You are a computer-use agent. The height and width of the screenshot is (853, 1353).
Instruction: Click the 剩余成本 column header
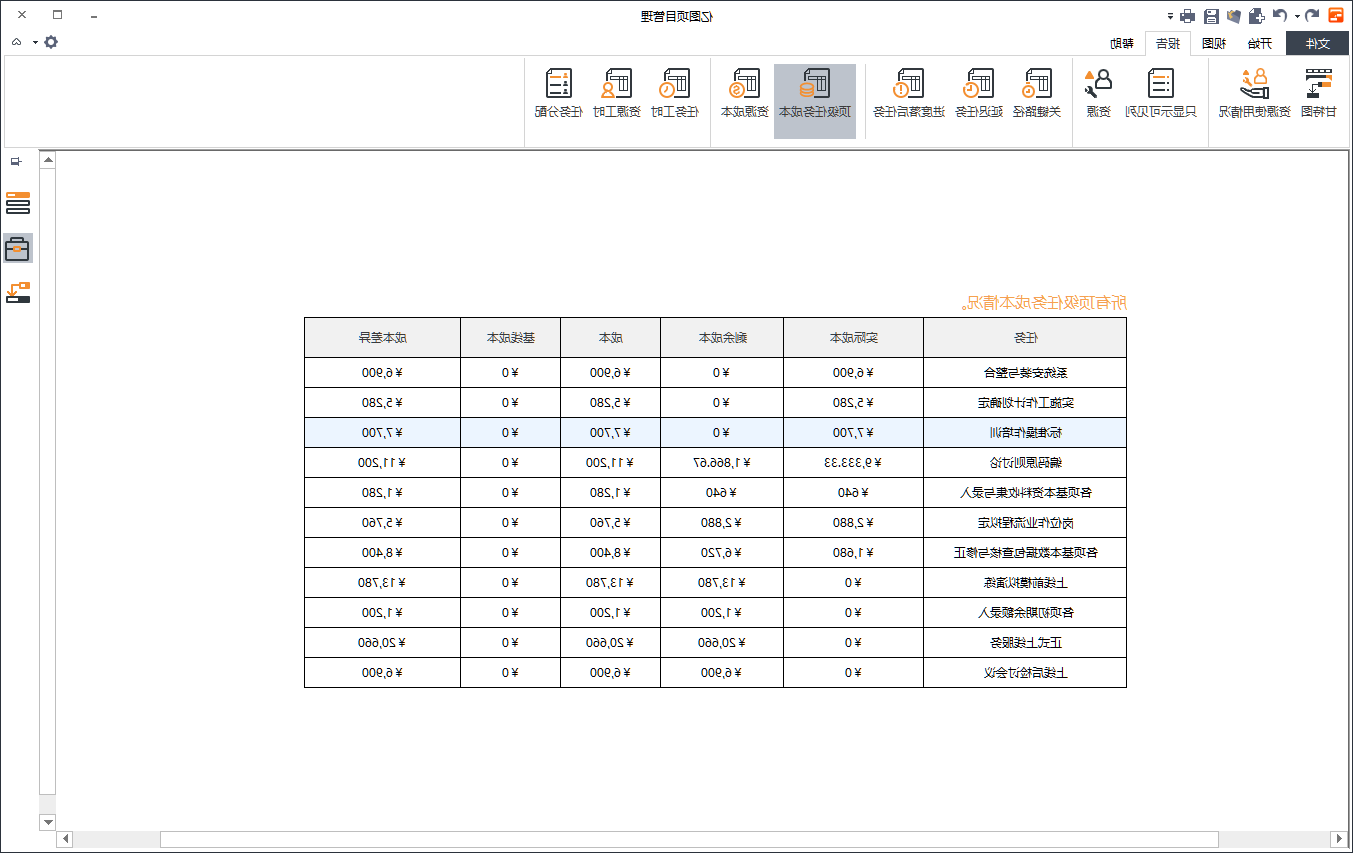tap(722, 337)
